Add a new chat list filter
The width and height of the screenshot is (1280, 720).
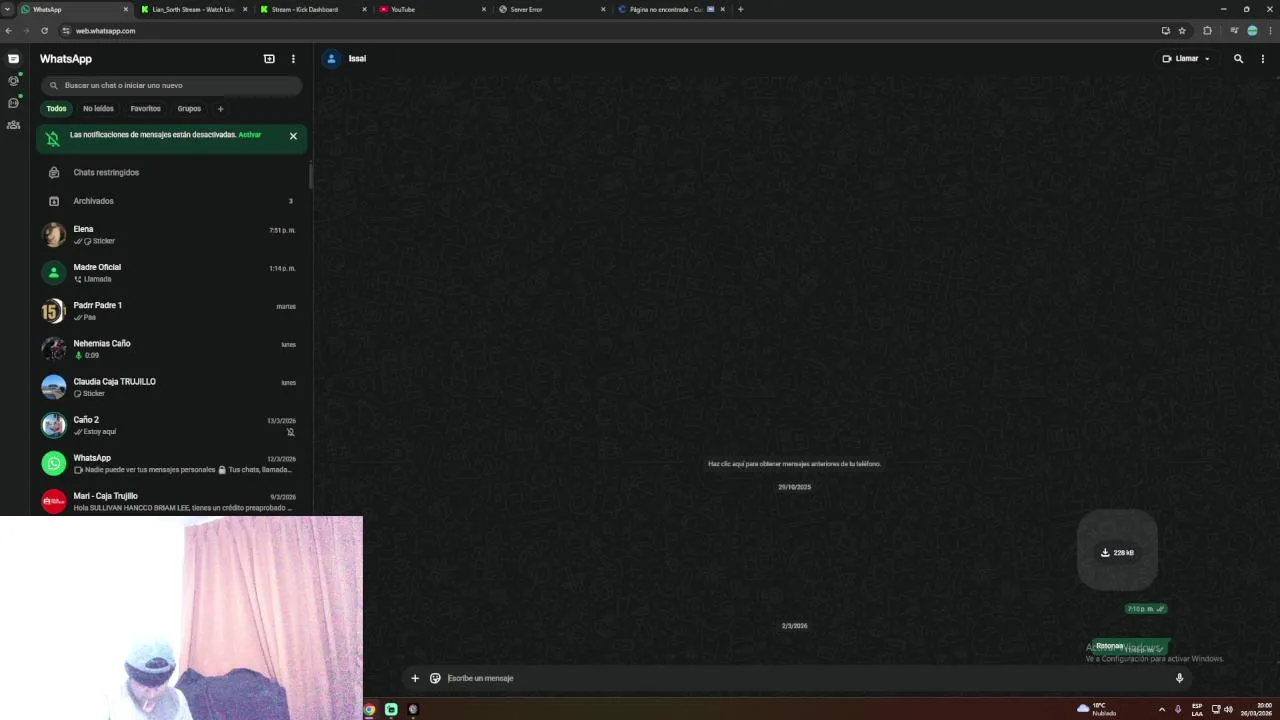[220, 109]
